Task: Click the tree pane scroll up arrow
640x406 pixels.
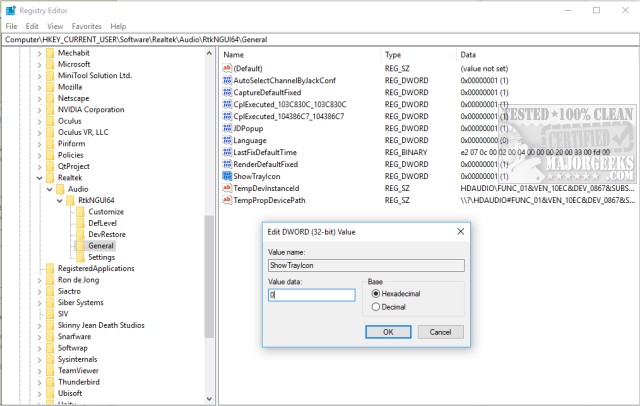Action: [209, 53]
